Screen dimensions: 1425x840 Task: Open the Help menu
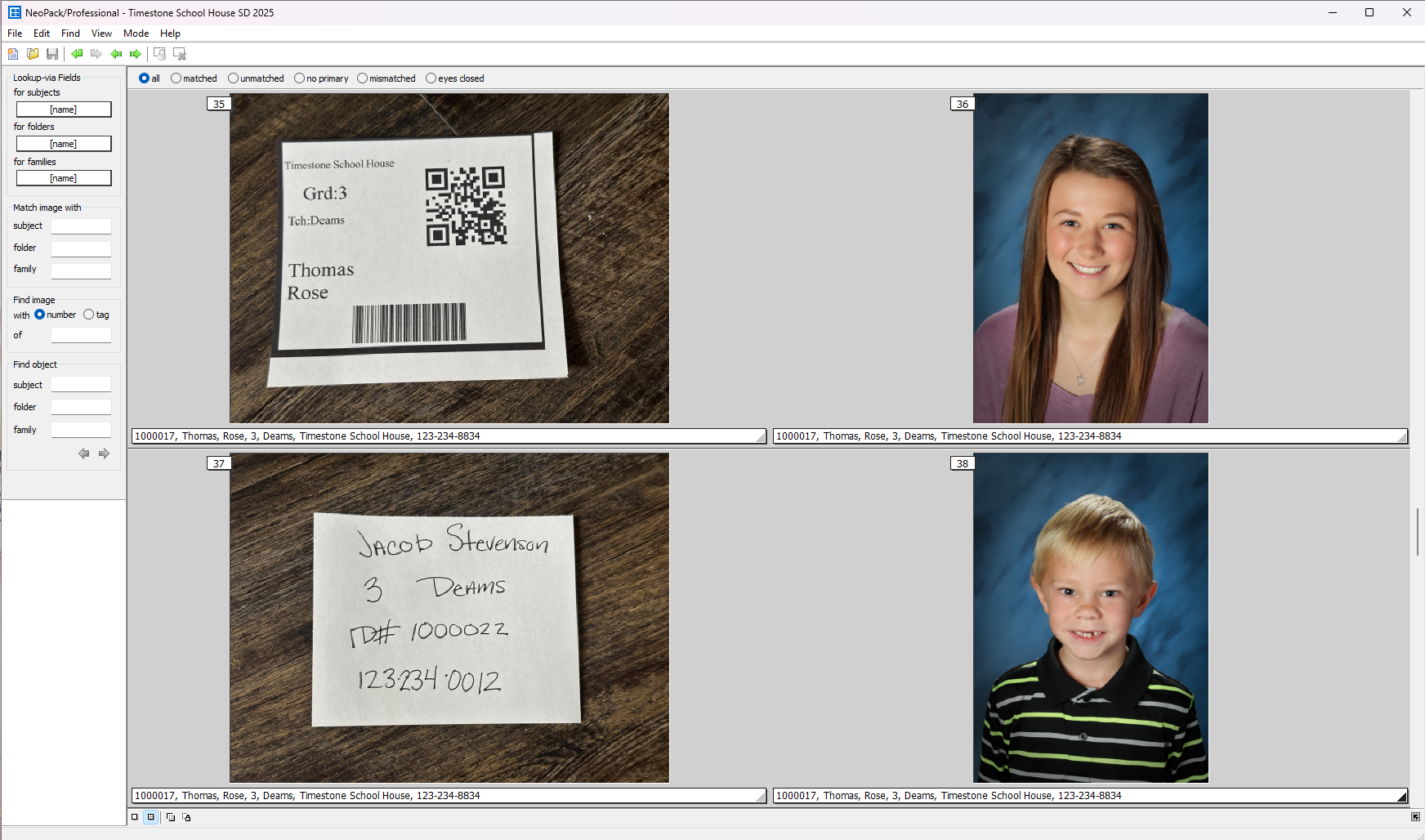click(170, 34)
